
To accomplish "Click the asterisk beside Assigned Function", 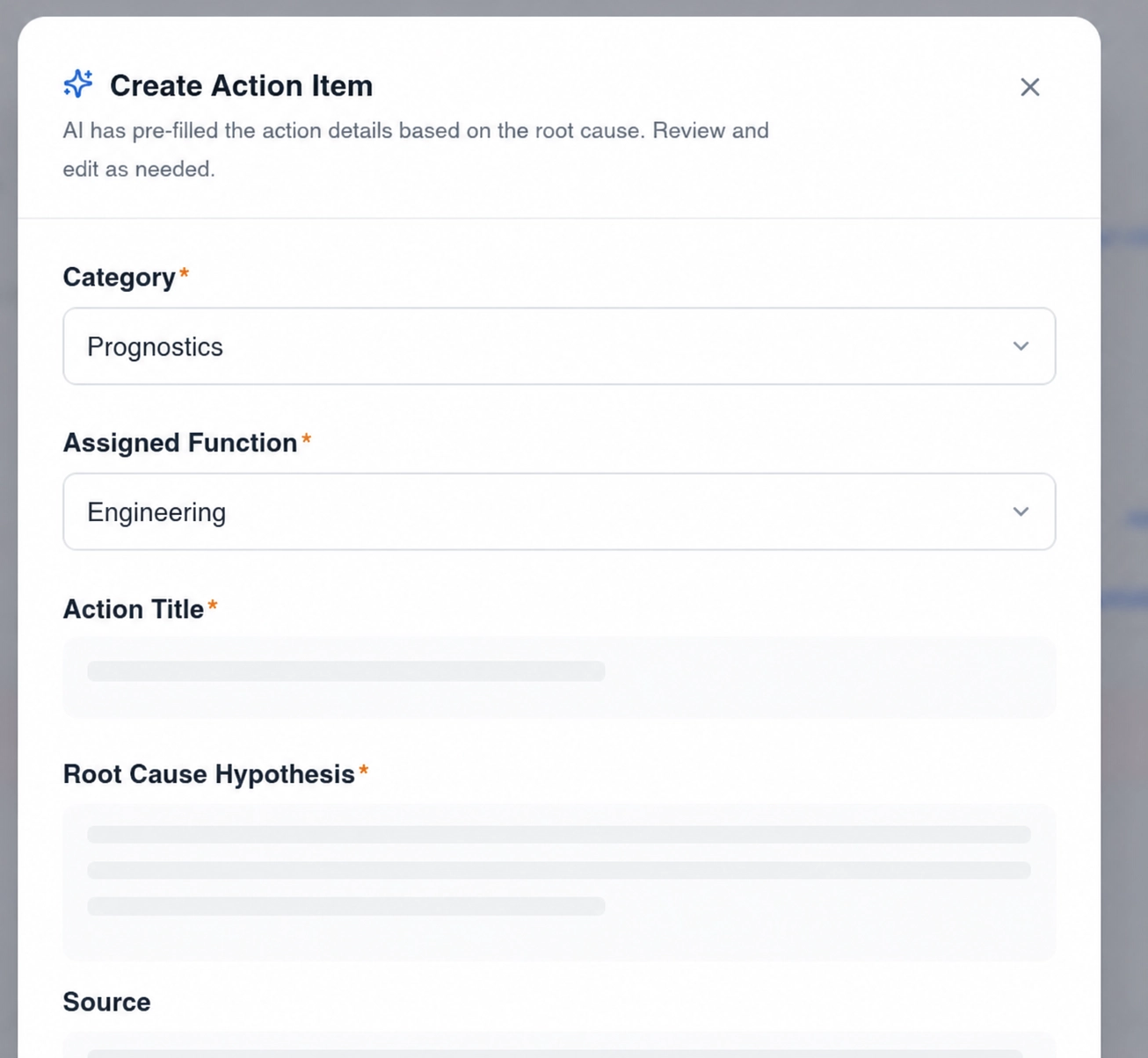I will (x=306, y=439).
